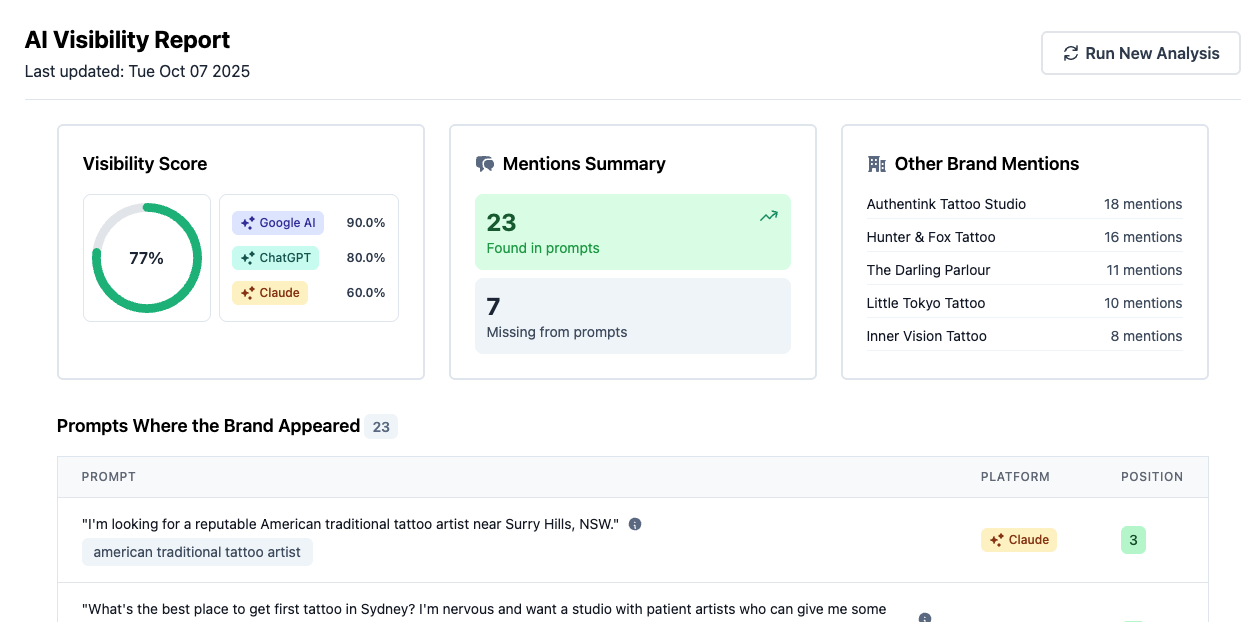
Task: Click the info icon beside the first tattoo prompt
Action: point(924,618)
